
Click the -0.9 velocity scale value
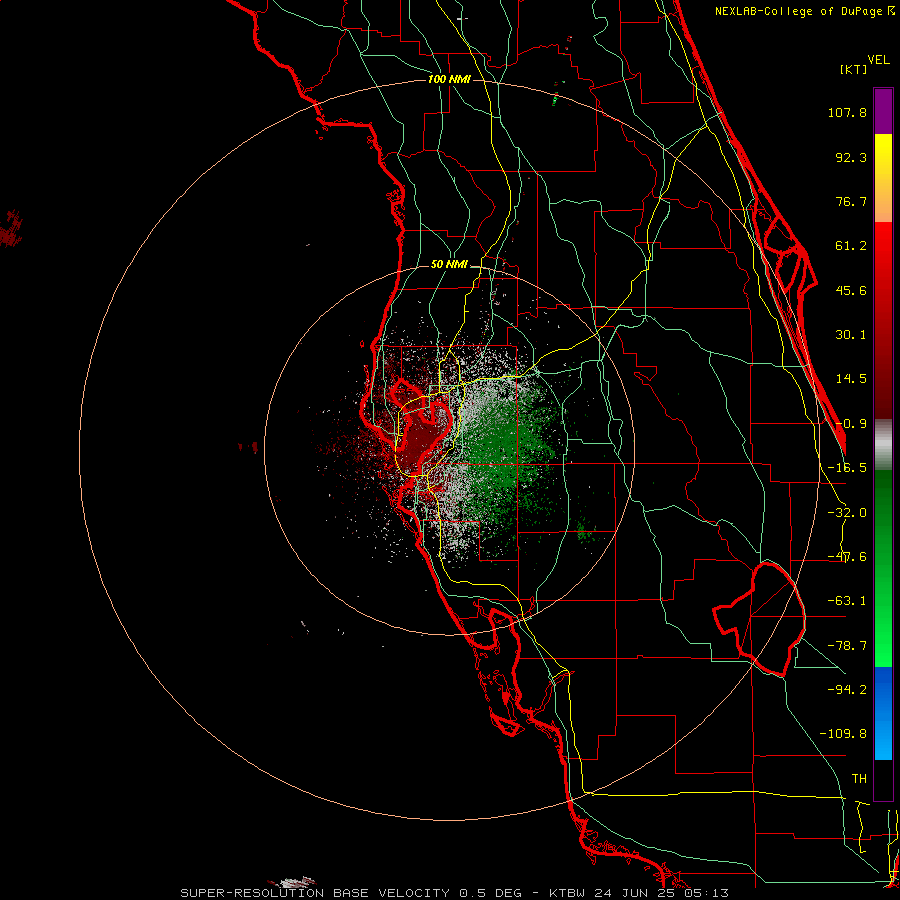coord(851,424)
